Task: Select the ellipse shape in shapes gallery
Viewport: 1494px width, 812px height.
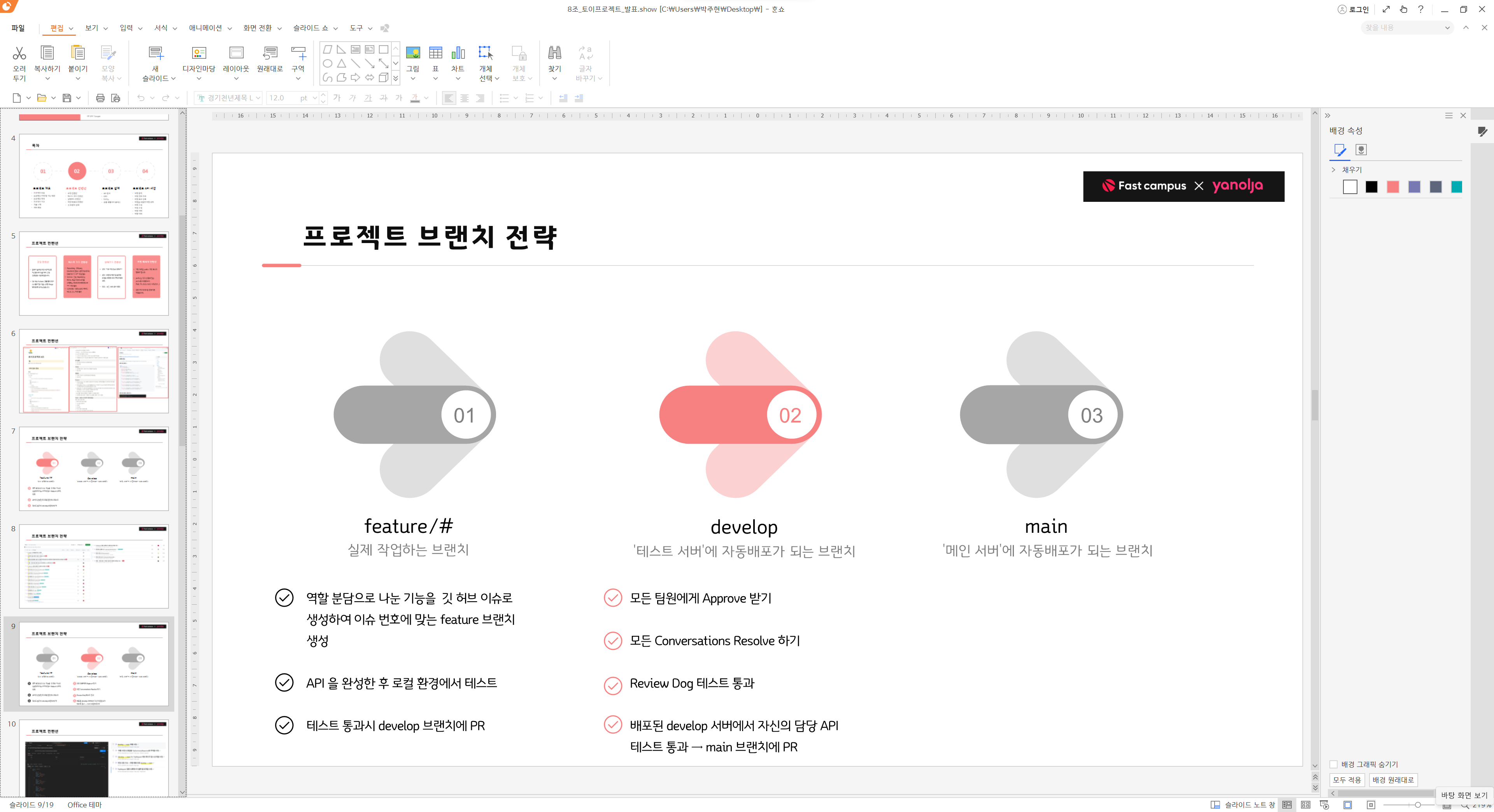Action: pyautogui.click(x=328, y=64)
